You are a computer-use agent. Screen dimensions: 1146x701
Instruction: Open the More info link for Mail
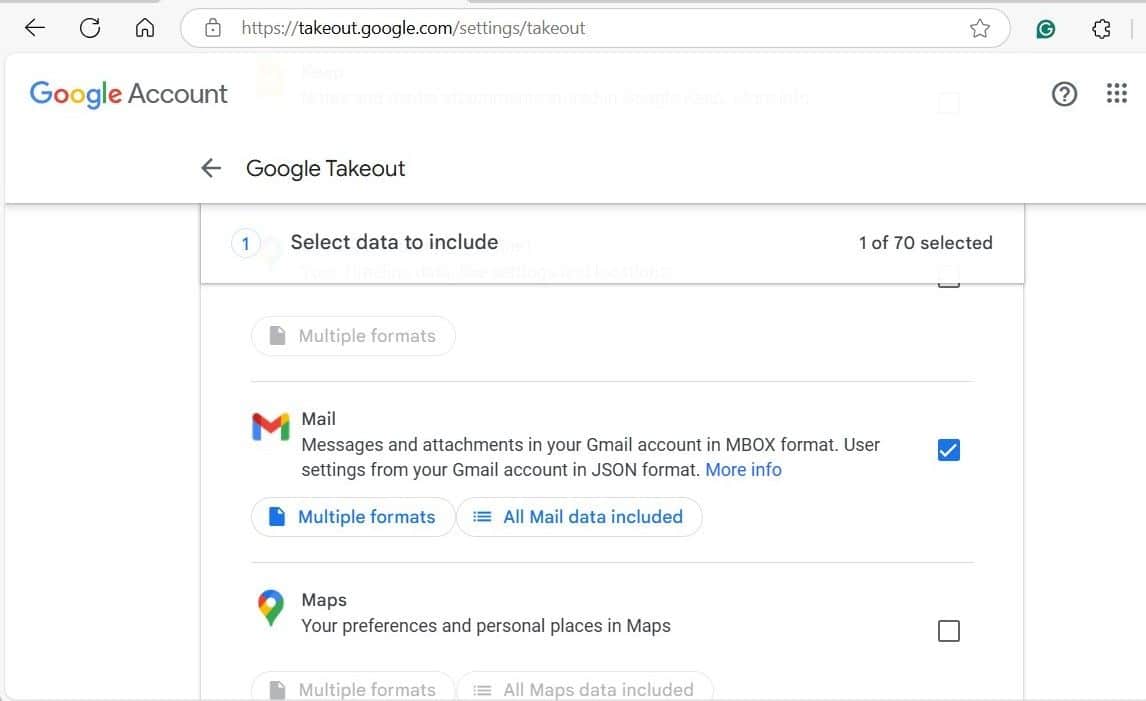click(743, 469)
